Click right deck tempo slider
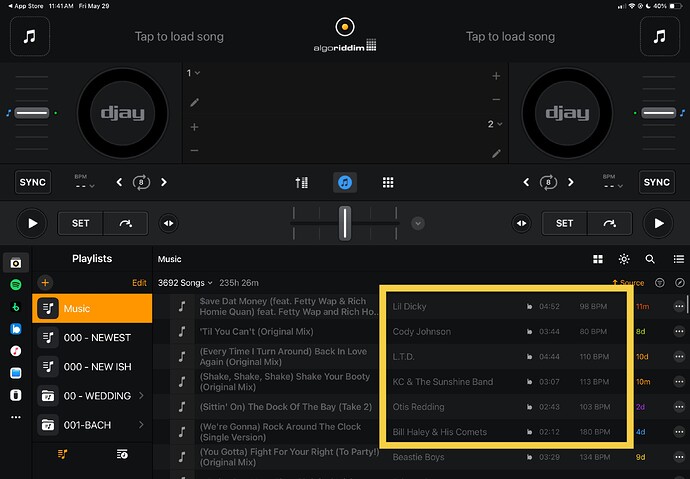 coord(658,113)
